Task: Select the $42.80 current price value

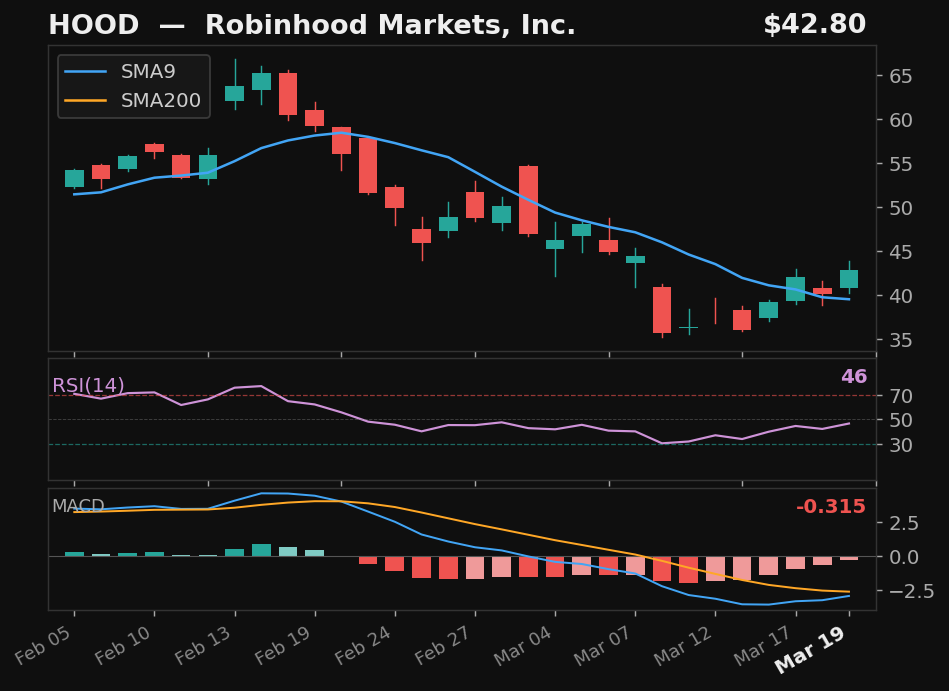Action: pos(815,25)
